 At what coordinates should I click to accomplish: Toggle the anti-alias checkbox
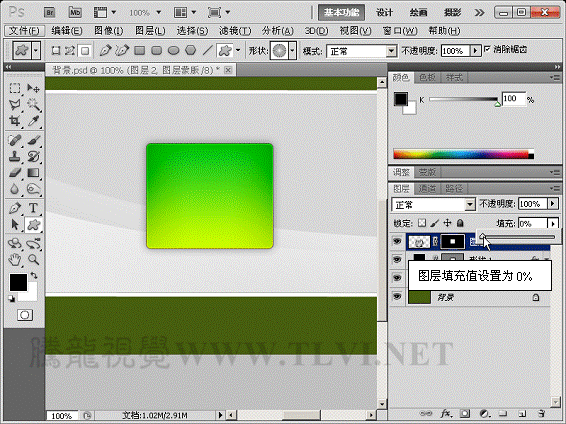(x=487, y=49)
